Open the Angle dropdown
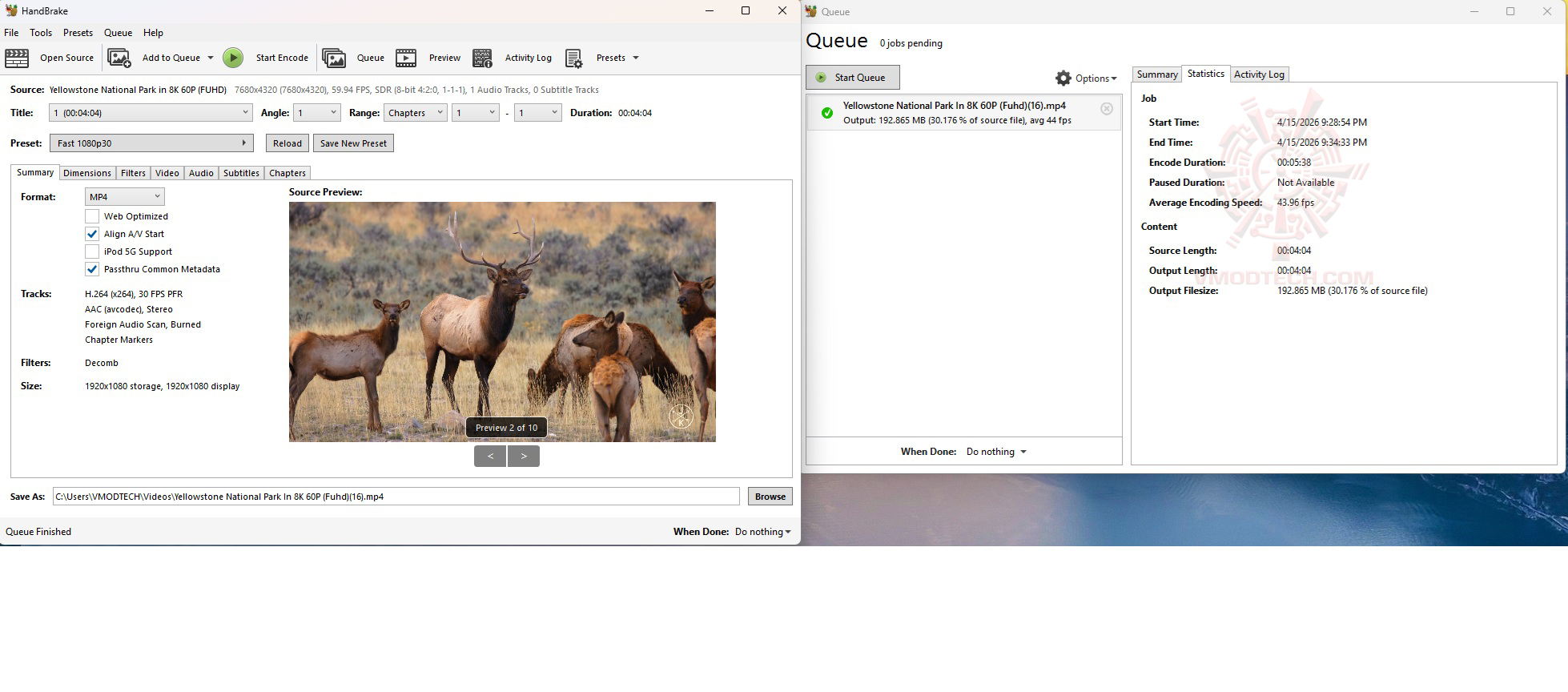Viewport: 1568px width, 692px height. [x=317, y=113]
